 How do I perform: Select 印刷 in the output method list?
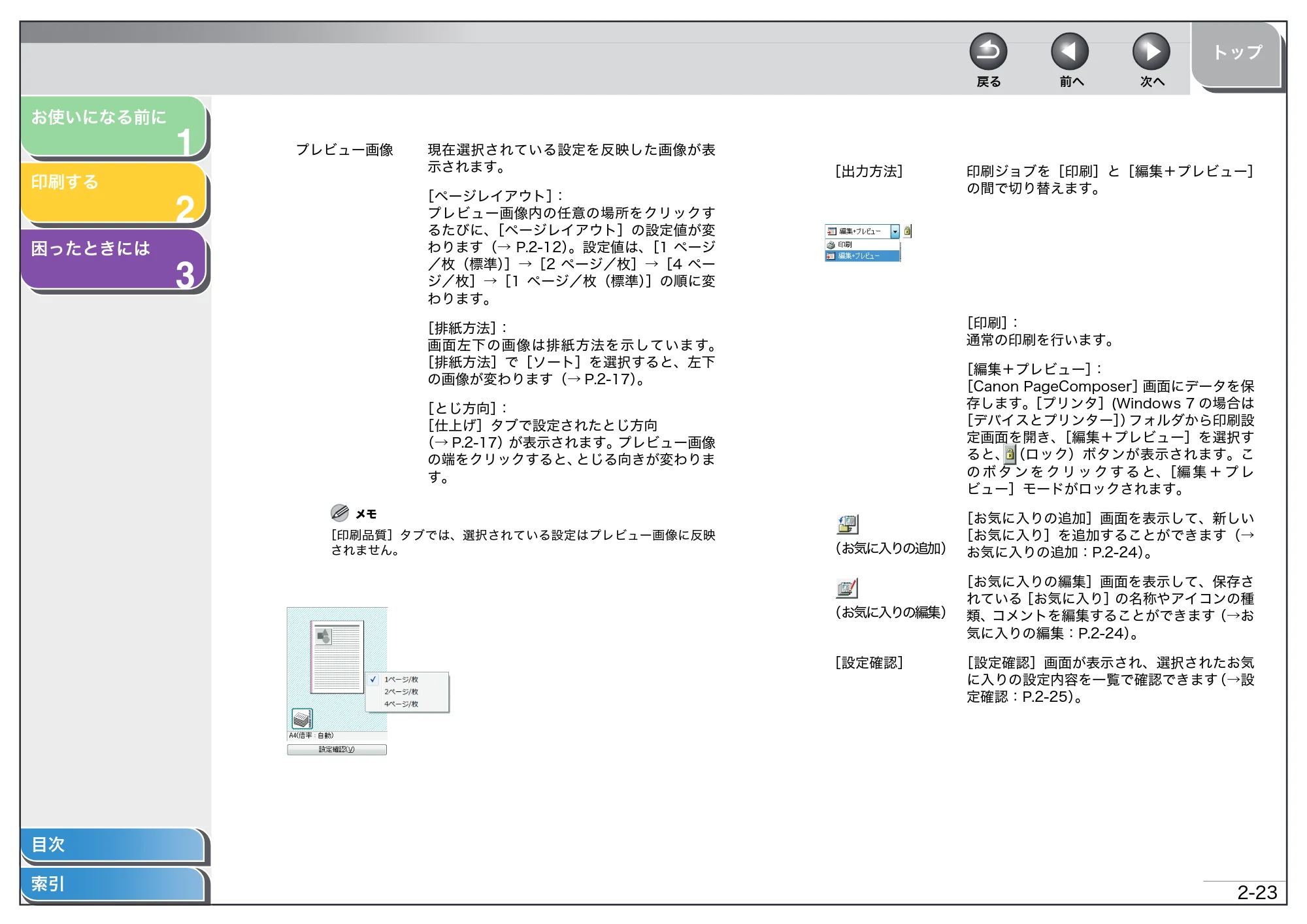(x=862, y=244)
